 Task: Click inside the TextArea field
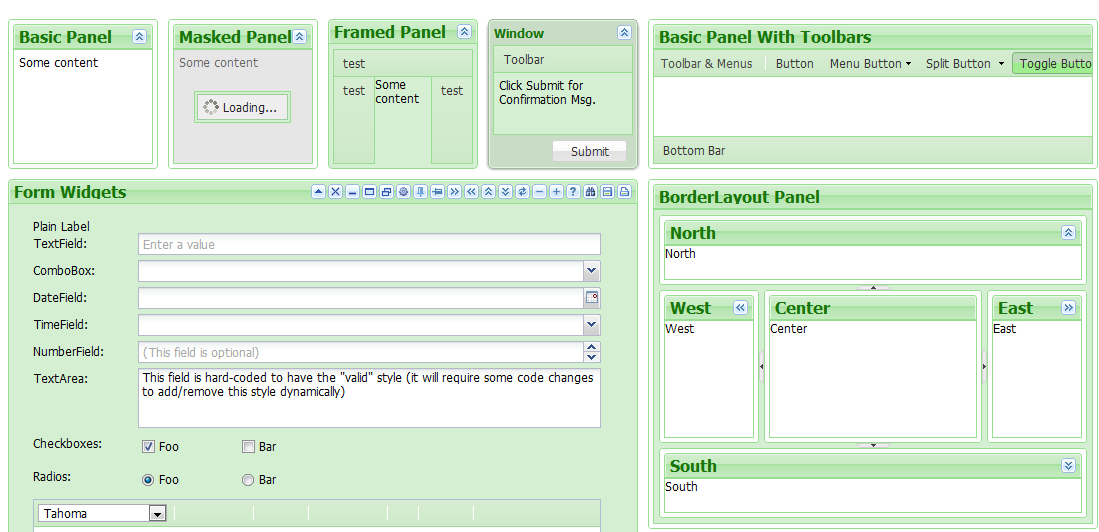[369, 398]
